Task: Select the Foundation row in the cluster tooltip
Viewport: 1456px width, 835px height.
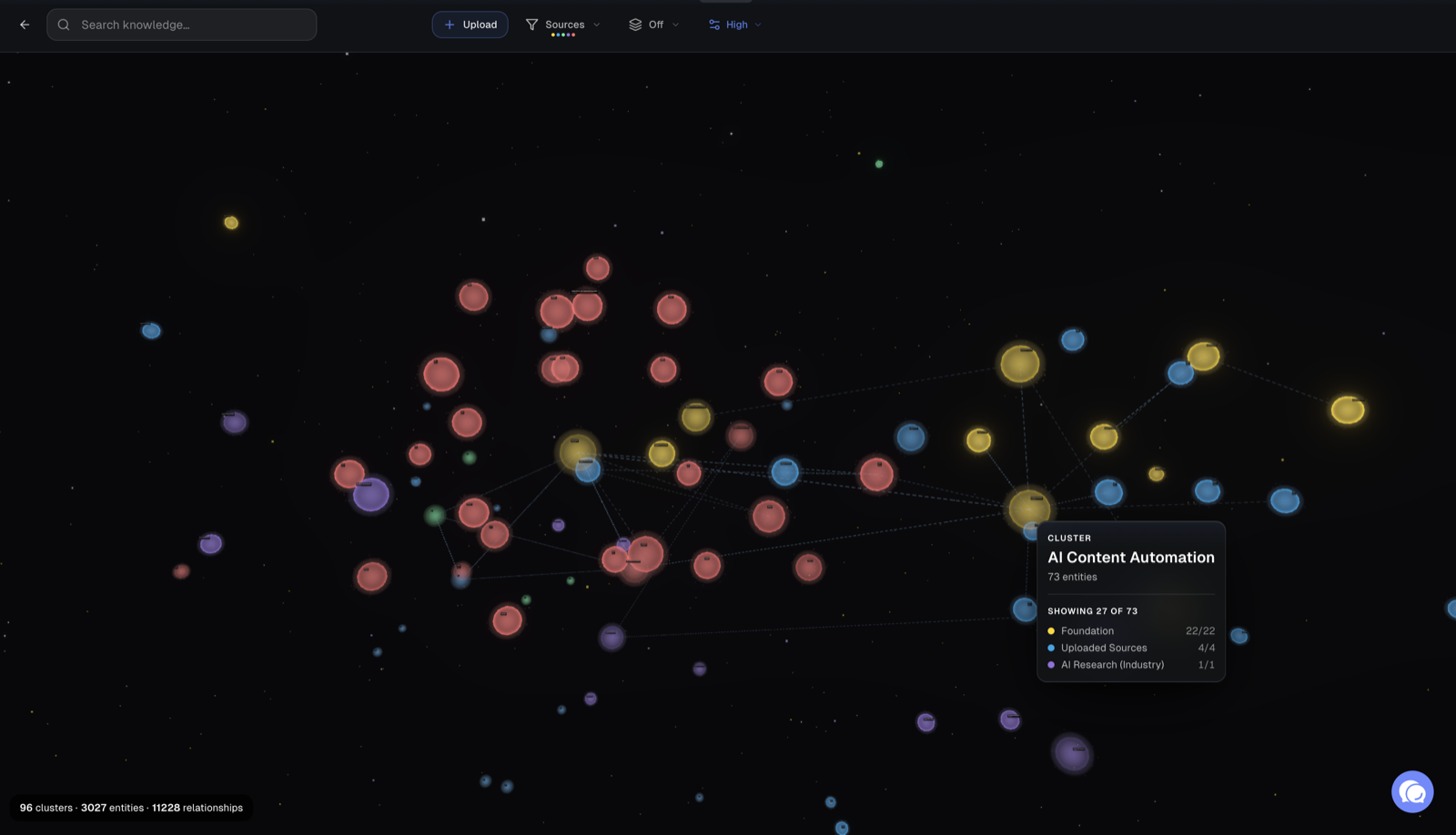Action: [x=1131, y=630]
